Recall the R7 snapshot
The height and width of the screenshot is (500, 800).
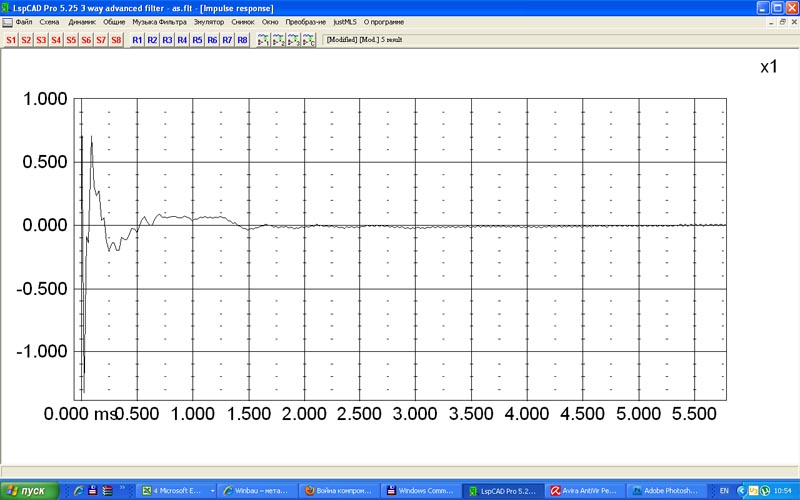pyautogui.click(x=228, y=40)
